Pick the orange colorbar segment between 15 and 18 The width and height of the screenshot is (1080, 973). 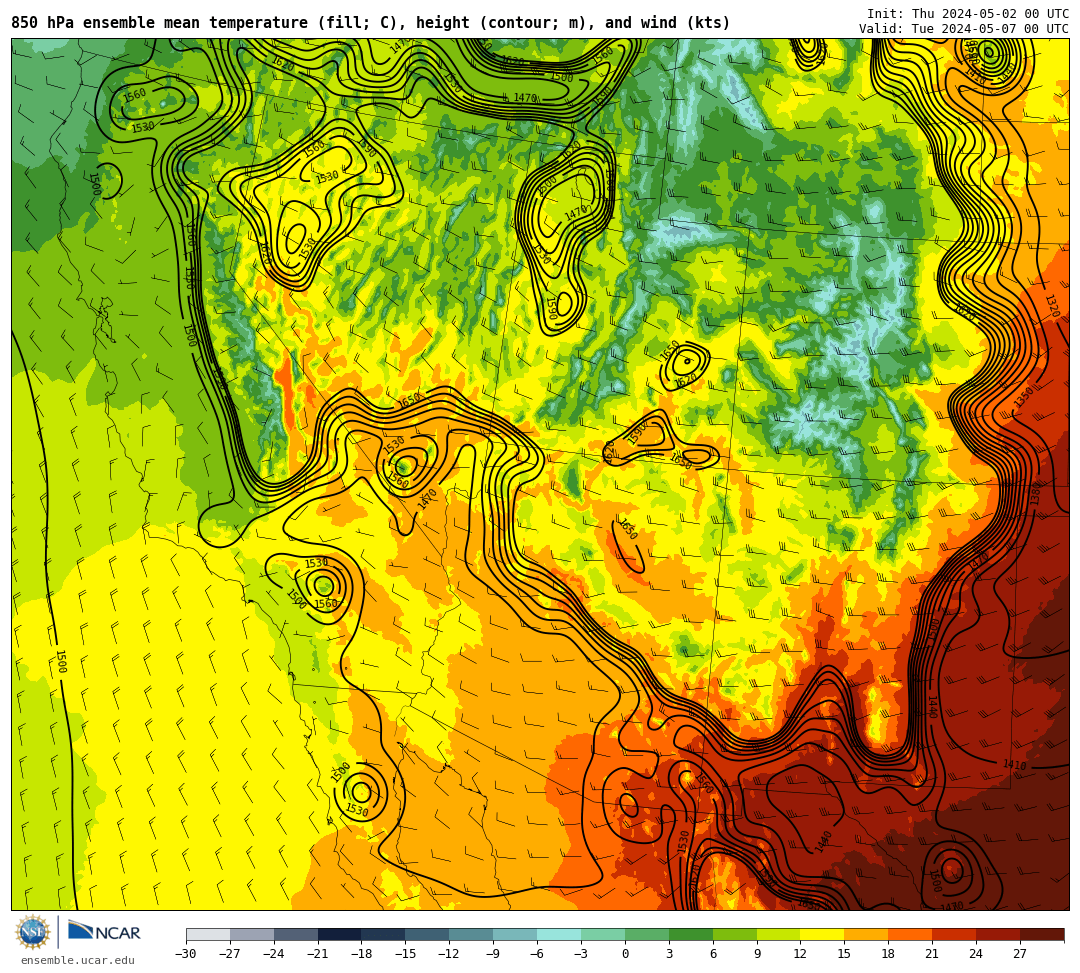866,934
